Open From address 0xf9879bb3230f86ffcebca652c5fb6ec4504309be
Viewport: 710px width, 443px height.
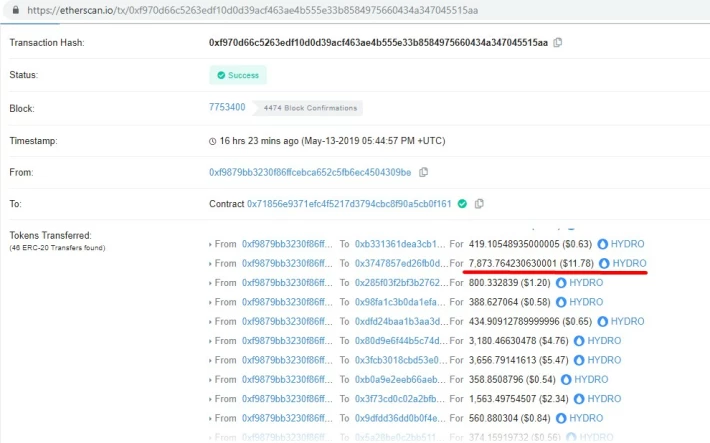[x=310, y=172]
